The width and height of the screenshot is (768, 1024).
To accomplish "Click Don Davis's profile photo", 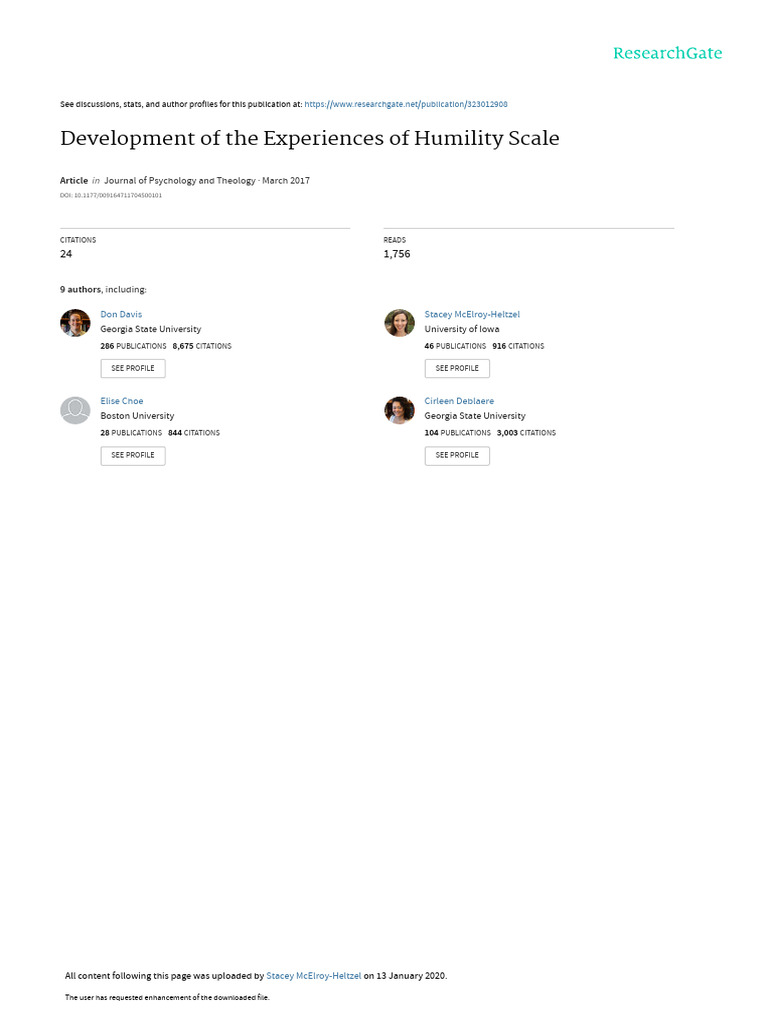I will (x=75, y=323).
